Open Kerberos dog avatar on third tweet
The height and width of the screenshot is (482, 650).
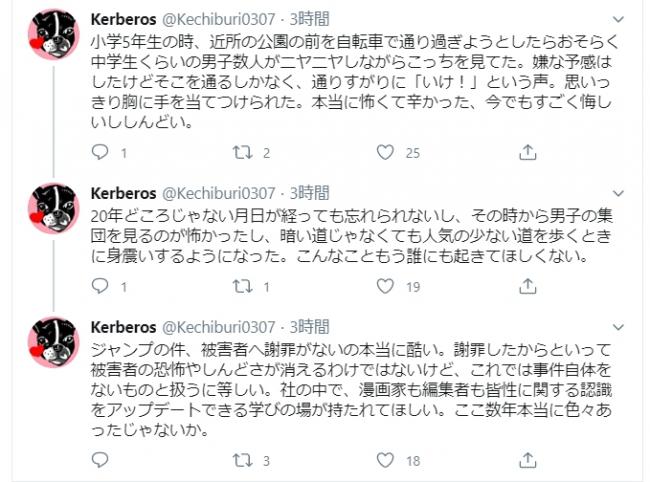click(x=54, y=342)
